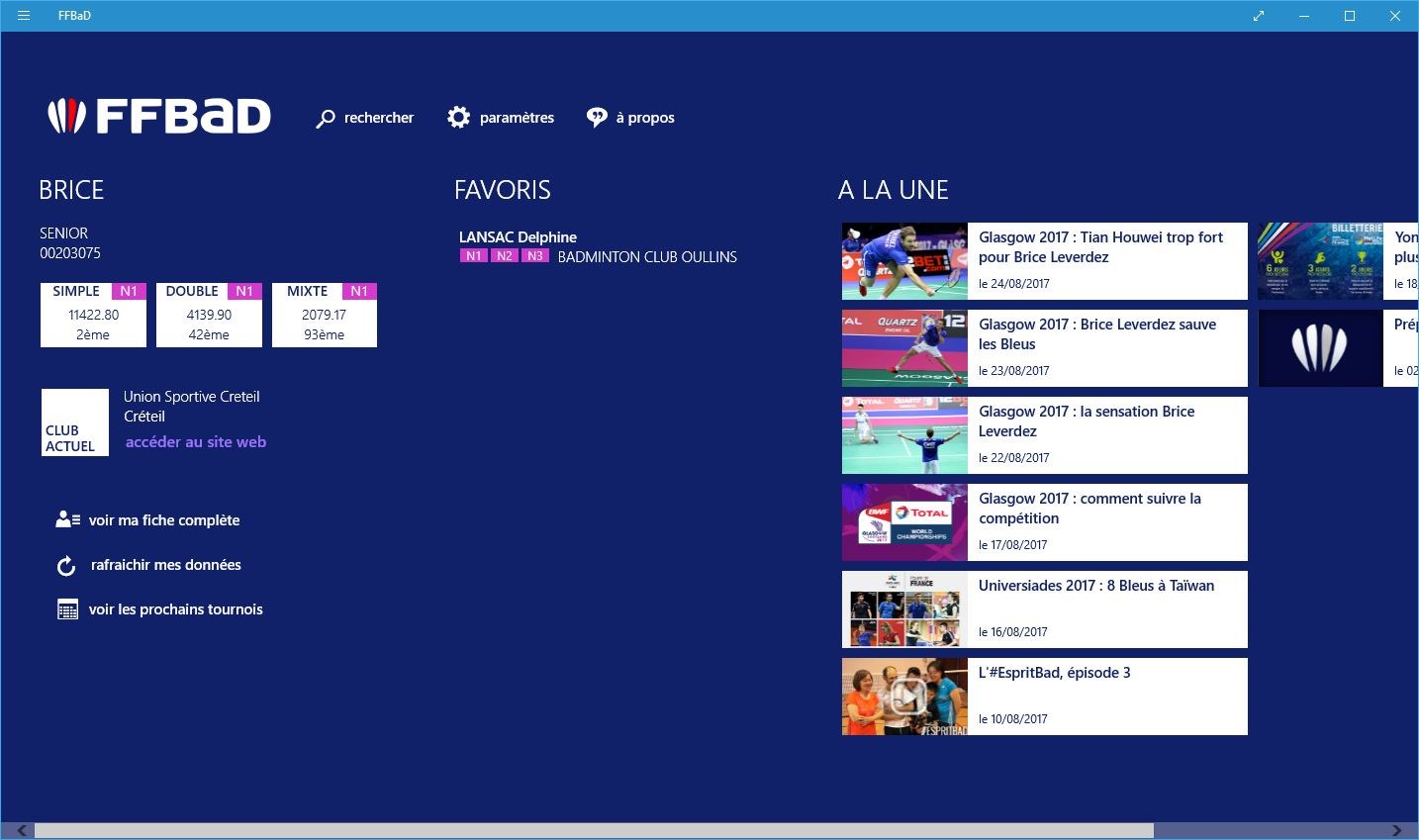This screenshot has height=840, width=1419.
Task: Click the horizontal scrollbar thumb
Action: (x=594, y=831)
